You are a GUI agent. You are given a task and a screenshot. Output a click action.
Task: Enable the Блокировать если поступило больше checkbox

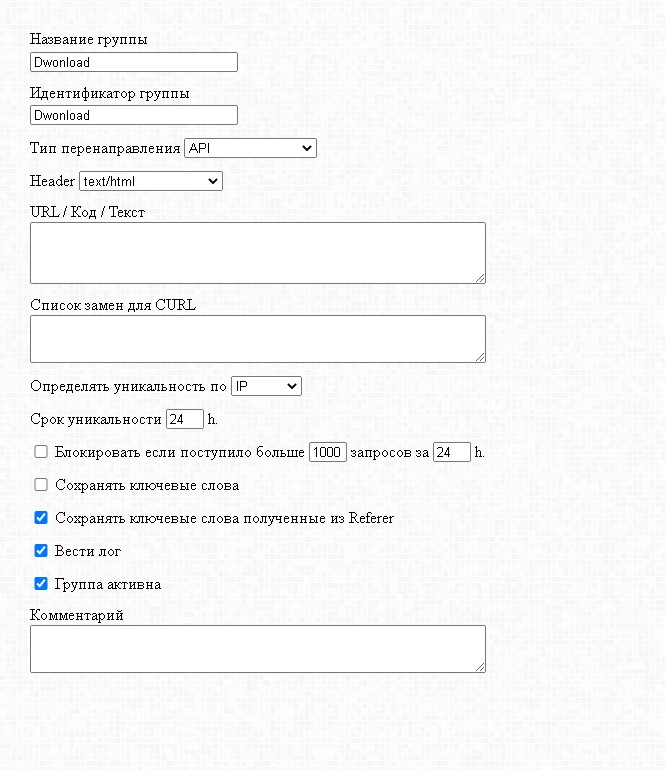point(41,452)
